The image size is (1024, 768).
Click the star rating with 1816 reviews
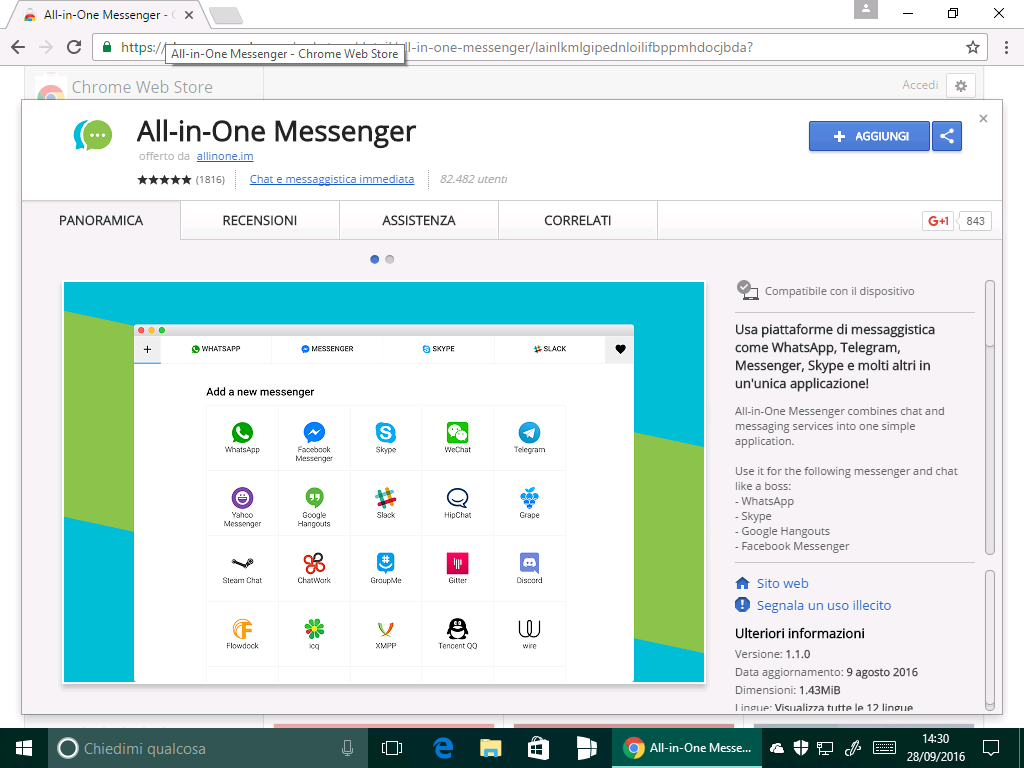[181, 179]
